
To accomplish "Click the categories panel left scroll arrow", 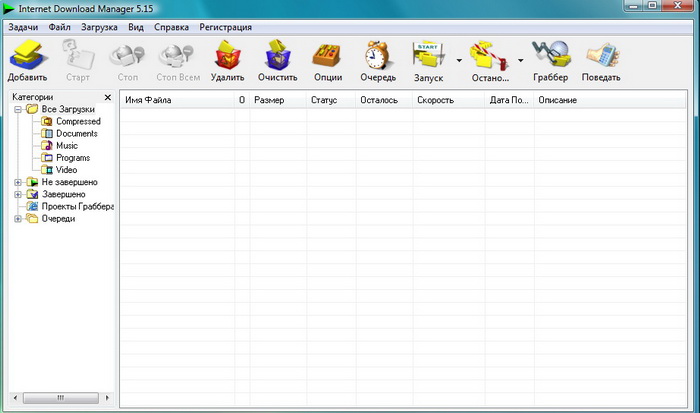I will click(16, 397).
